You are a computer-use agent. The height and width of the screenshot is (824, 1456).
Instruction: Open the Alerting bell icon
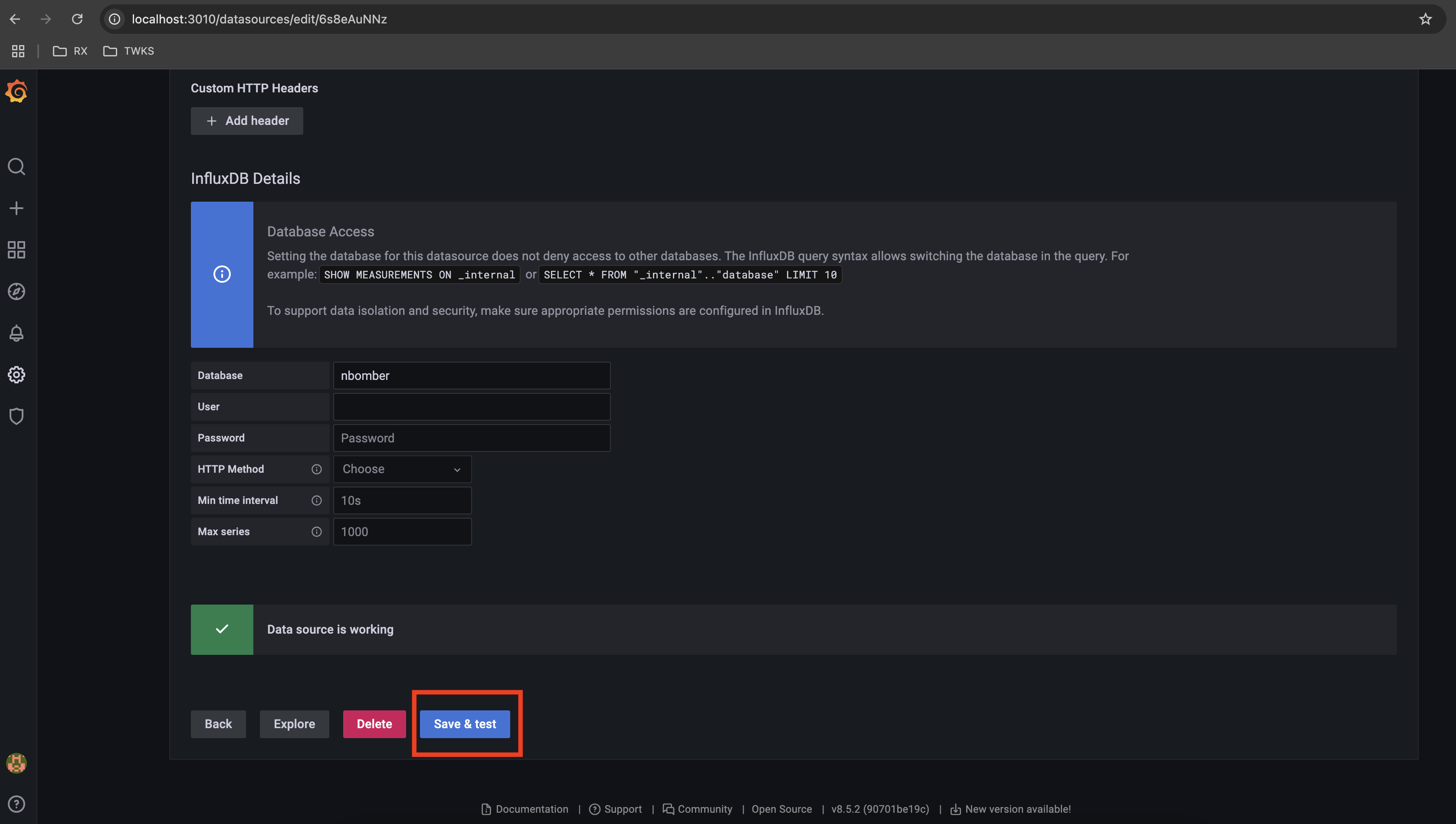pos(15,333)
